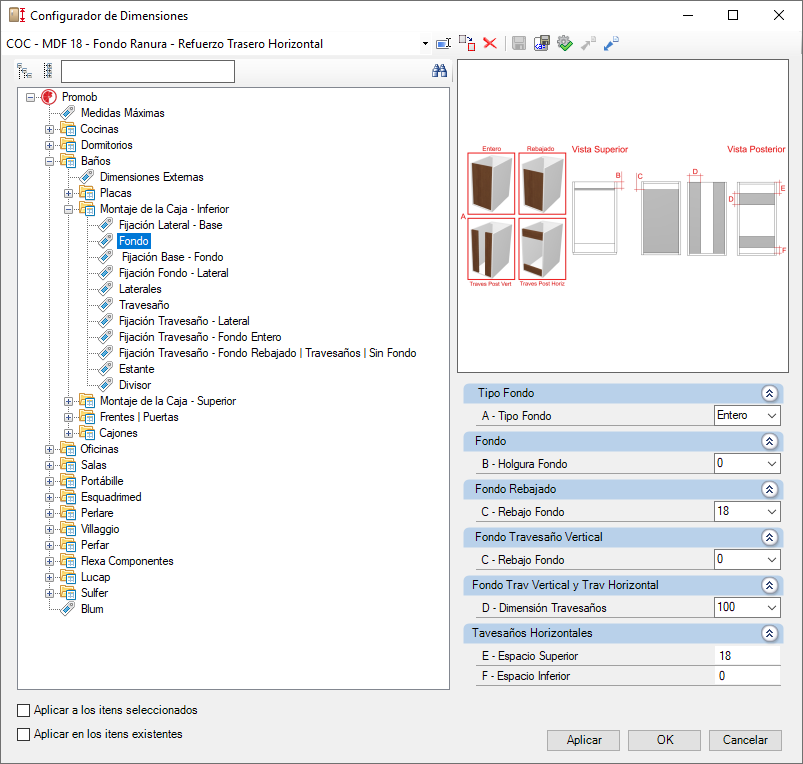This screenshot has width=803, height=764.
Task: Select the Esquadrimed tree item
Action: point(111,497)
